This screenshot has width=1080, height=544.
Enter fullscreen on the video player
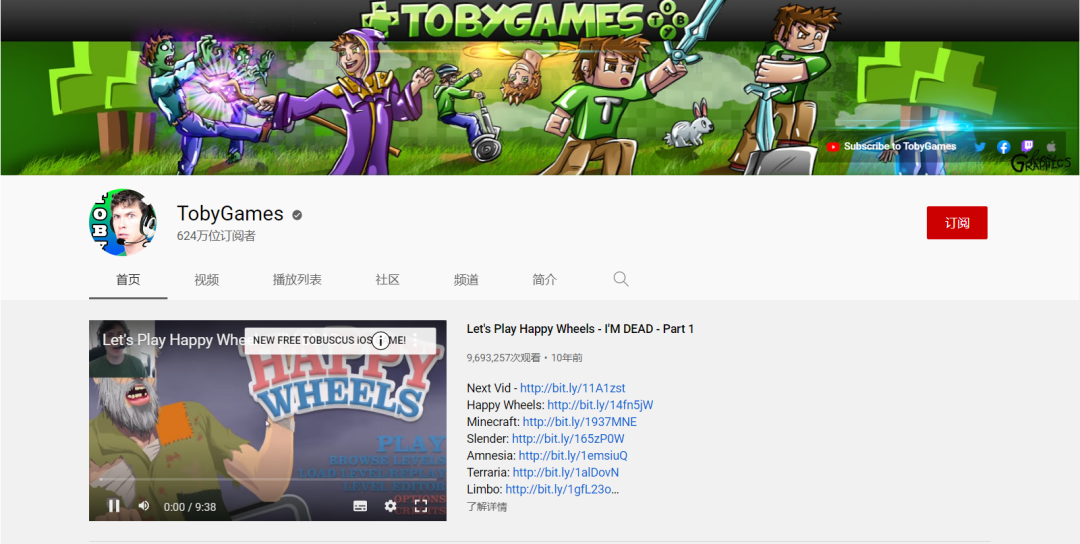point(421,506)
